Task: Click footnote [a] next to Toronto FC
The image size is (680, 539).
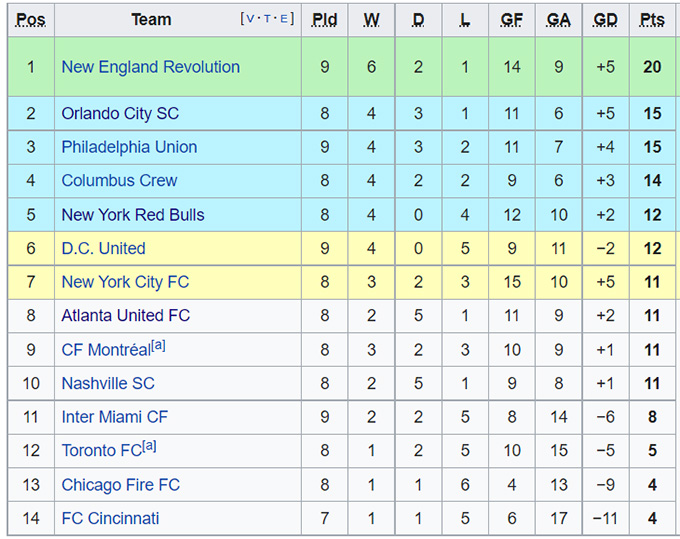Action: pyautogui.click(x=149, y=446)
